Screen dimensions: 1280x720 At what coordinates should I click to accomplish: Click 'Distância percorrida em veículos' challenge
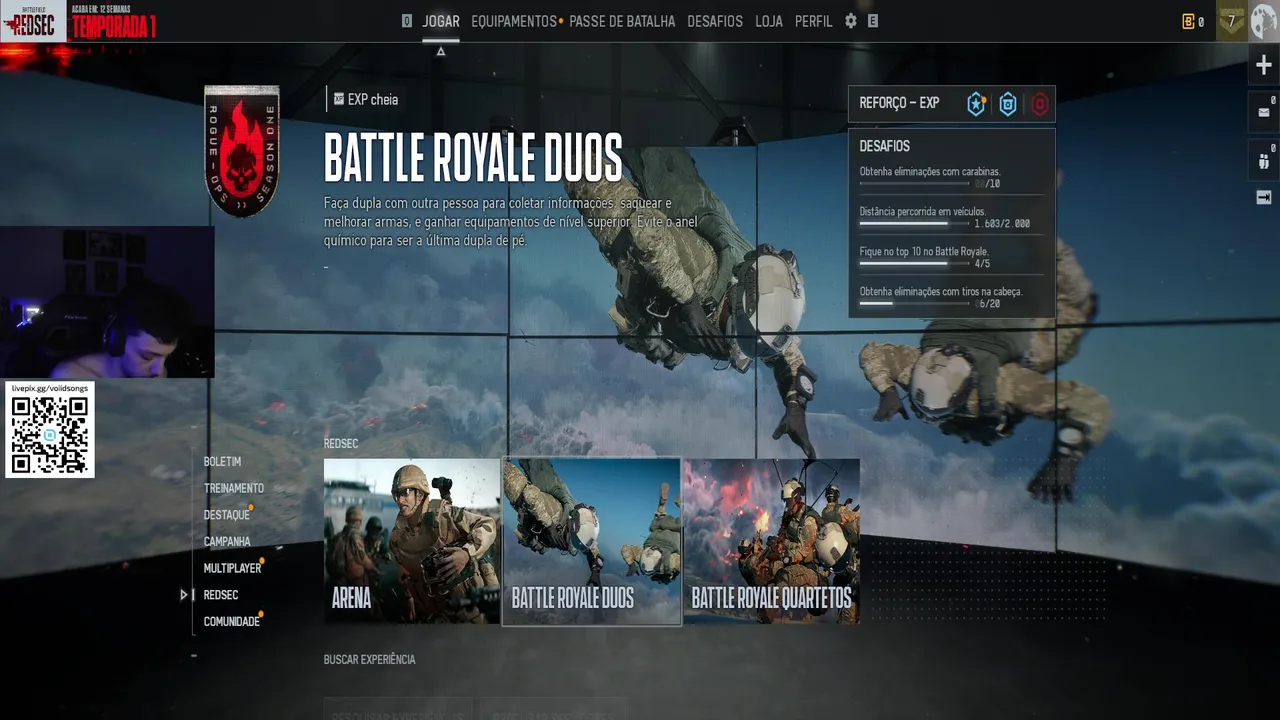922,212
